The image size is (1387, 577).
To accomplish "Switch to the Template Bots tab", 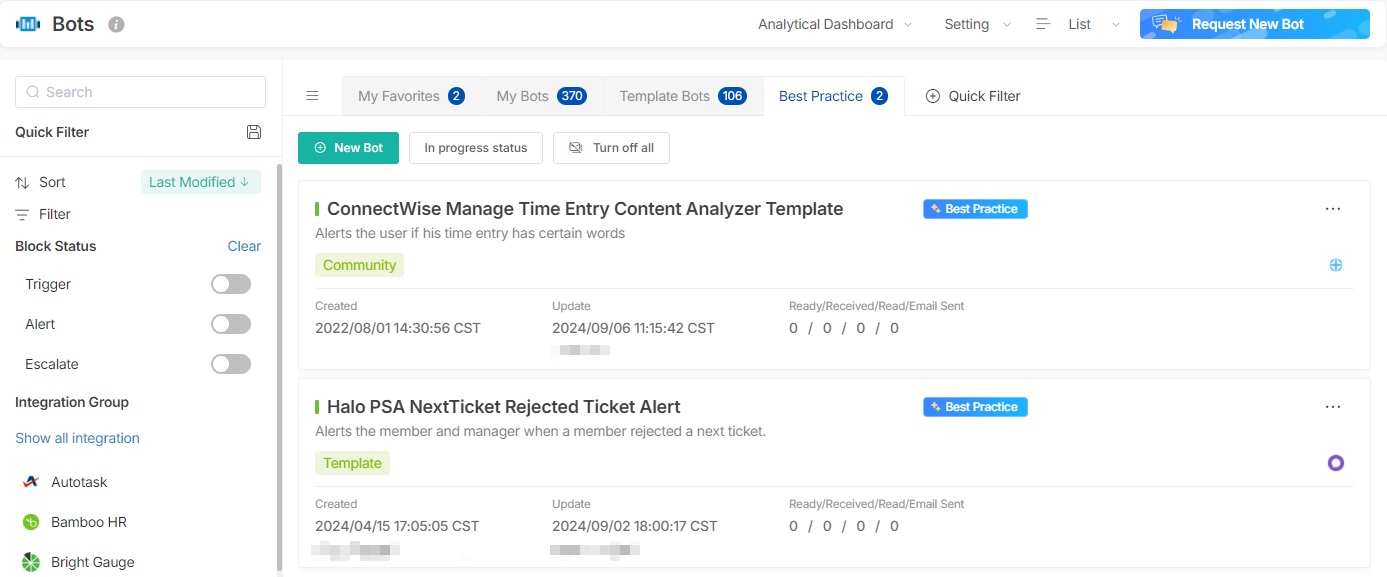I will point(682,96).
